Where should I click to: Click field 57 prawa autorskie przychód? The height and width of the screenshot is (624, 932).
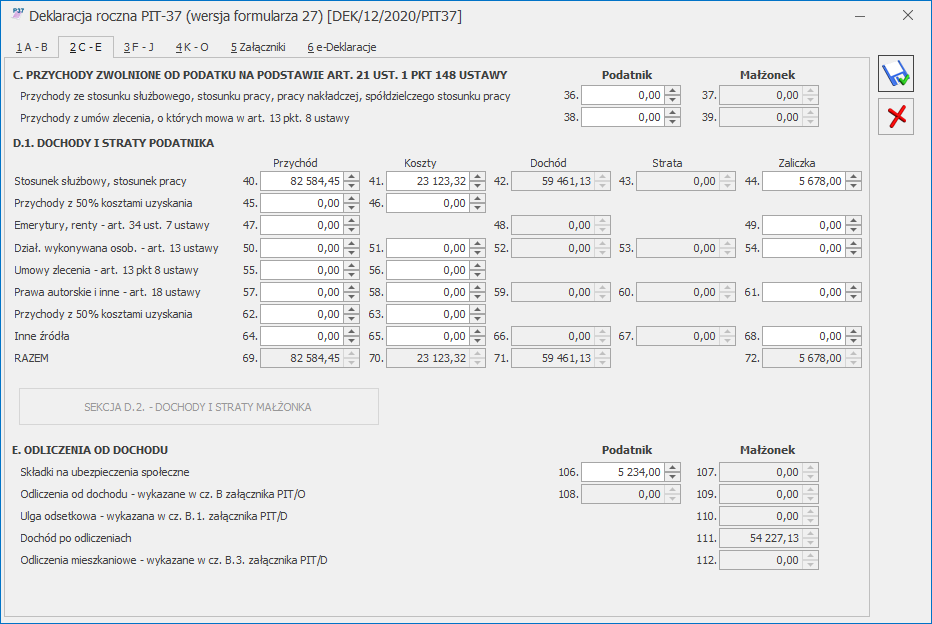pos(301,292)
